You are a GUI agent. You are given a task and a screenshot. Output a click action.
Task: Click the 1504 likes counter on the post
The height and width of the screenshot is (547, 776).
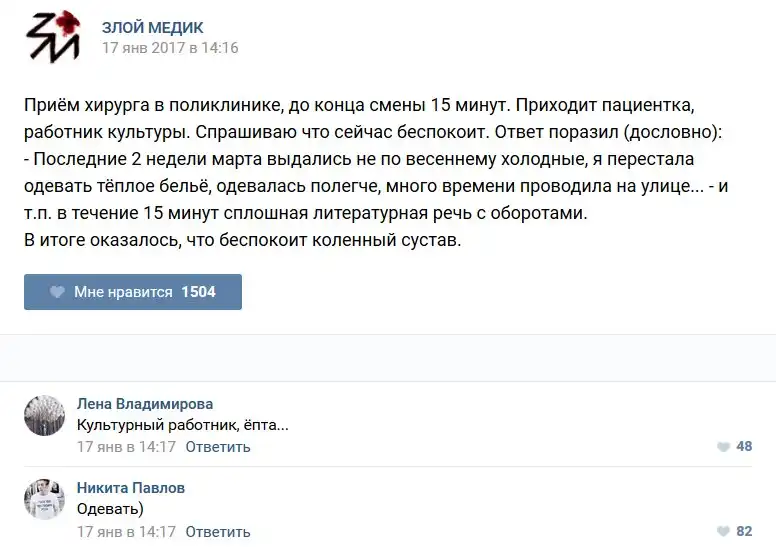coord(198,292)
